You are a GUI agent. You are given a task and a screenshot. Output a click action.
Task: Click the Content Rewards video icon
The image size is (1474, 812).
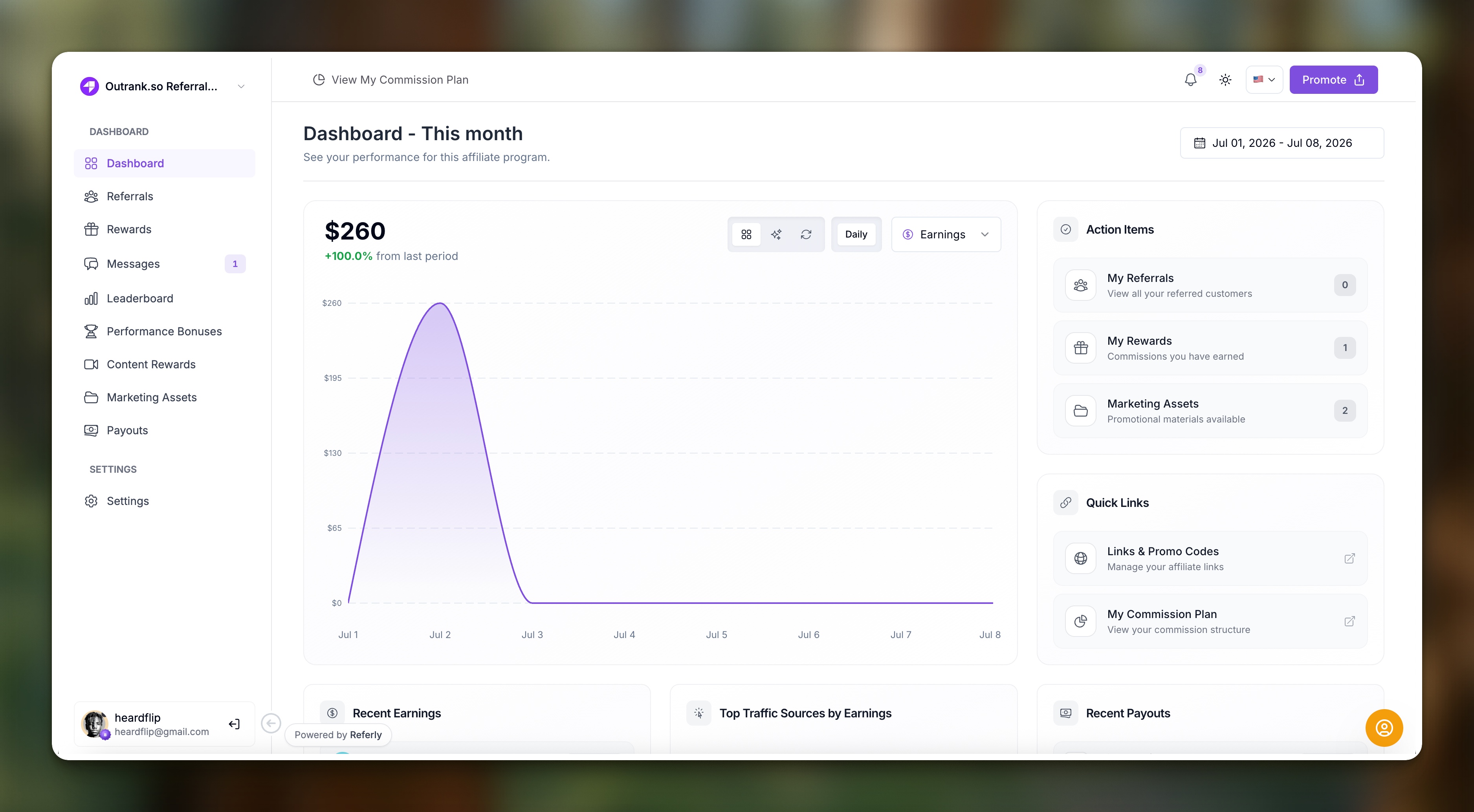[x=91, y=365]
